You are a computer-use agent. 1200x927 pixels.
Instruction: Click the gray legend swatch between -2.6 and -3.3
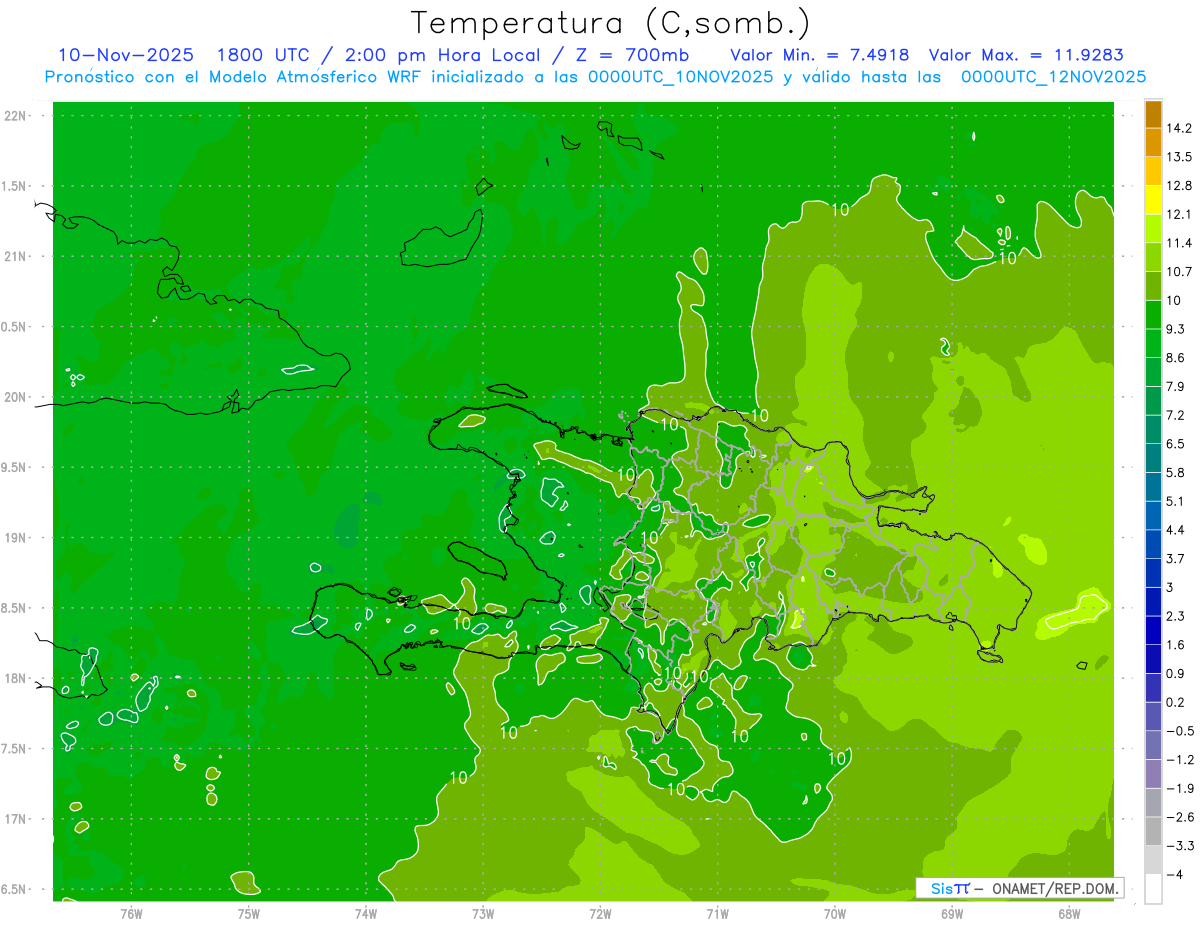1153,831
